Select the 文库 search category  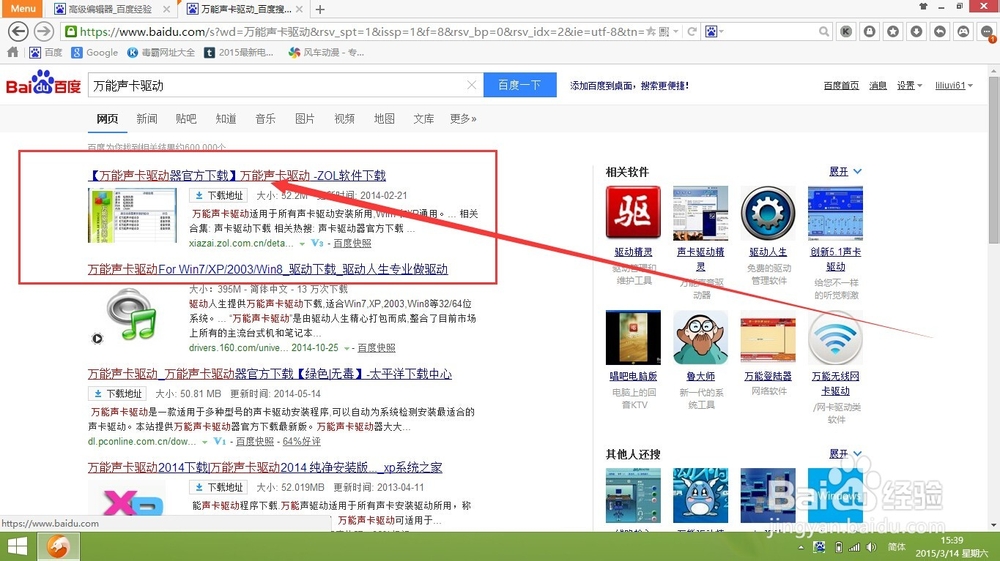[423, 119]
